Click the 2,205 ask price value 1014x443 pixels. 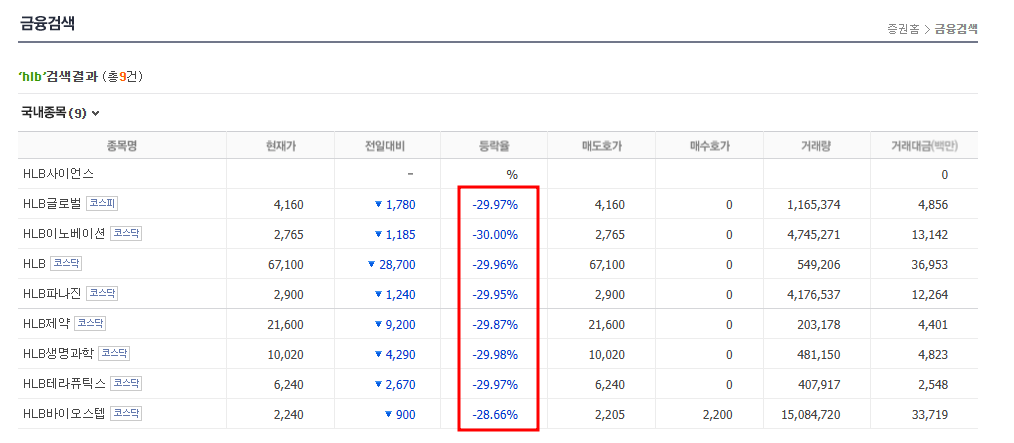tap(612, 415)
